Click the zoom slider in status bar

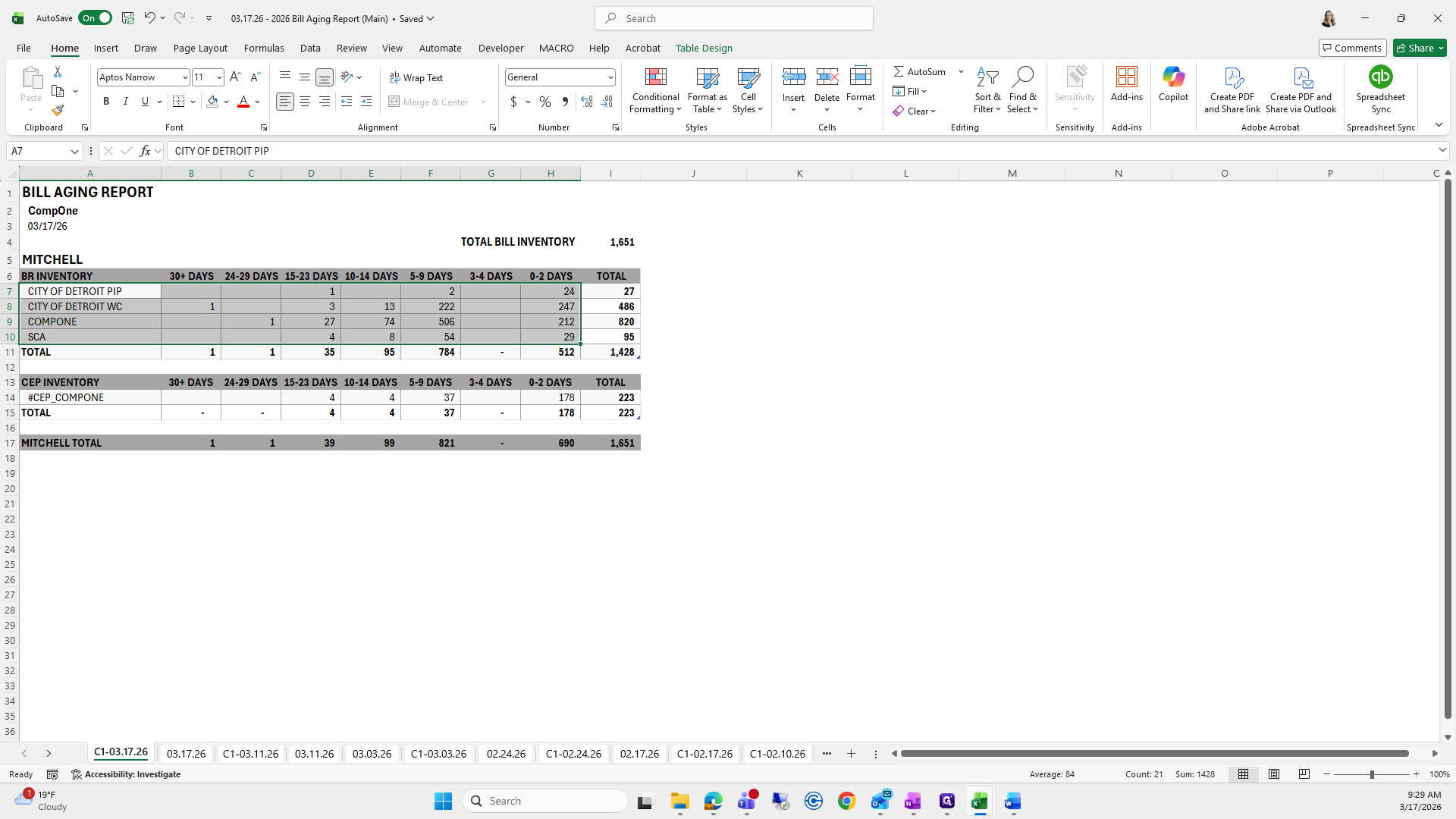(x=1371, y=774)
